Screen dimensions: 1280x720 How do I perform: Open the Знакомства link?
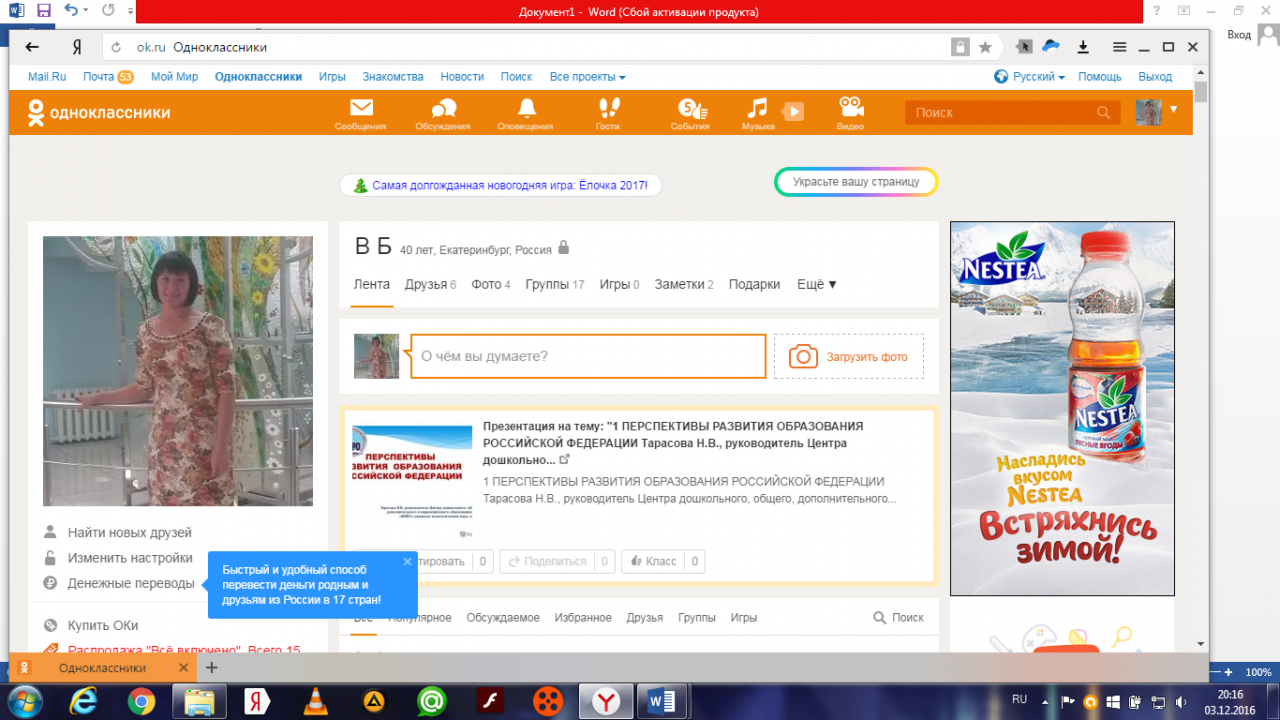[x=393, y=77]
